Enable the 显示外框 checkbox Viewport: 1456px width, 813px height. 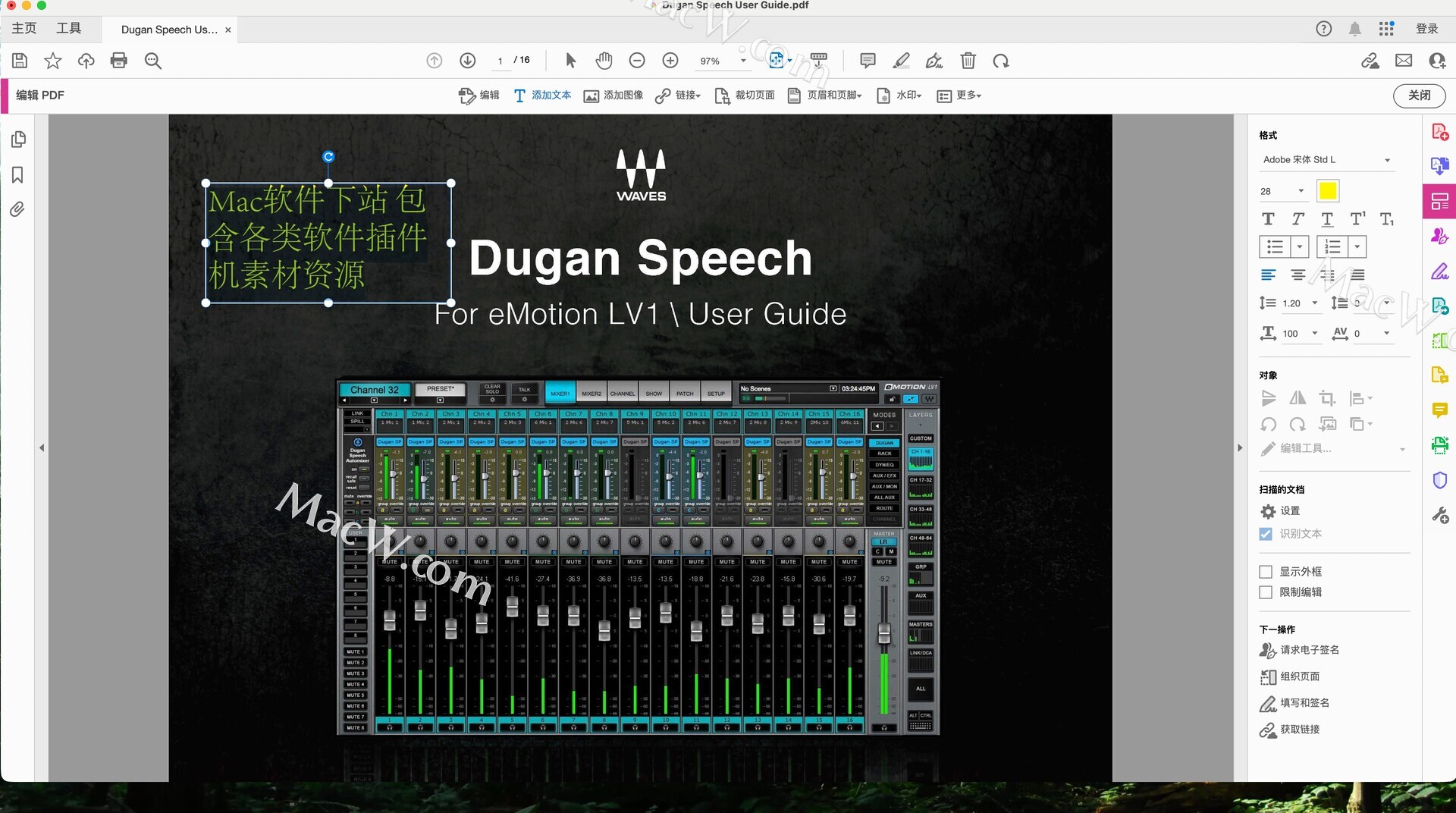[1266, 572]
